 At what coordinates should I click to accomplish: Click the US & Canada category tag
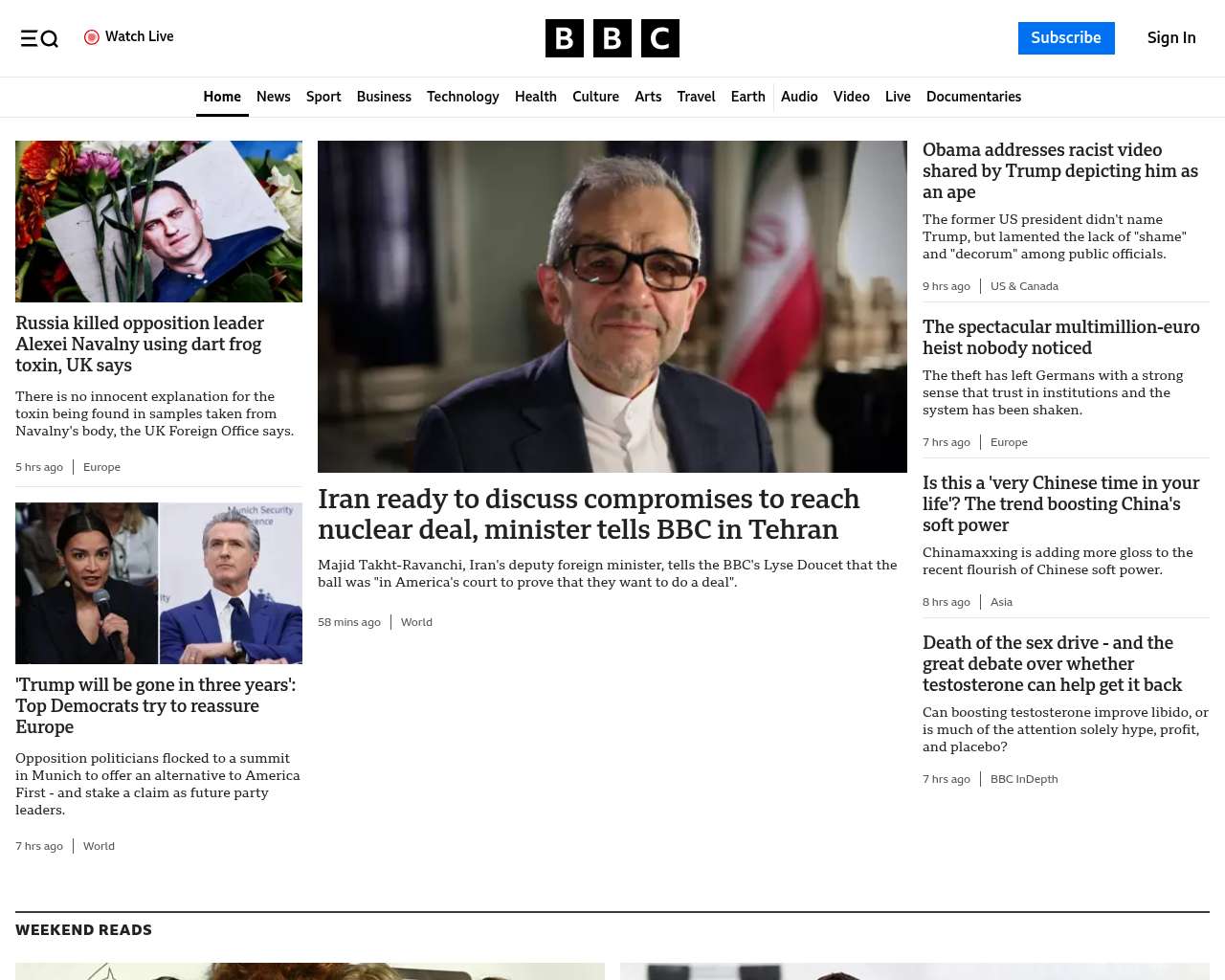[x=1024, y=286]
